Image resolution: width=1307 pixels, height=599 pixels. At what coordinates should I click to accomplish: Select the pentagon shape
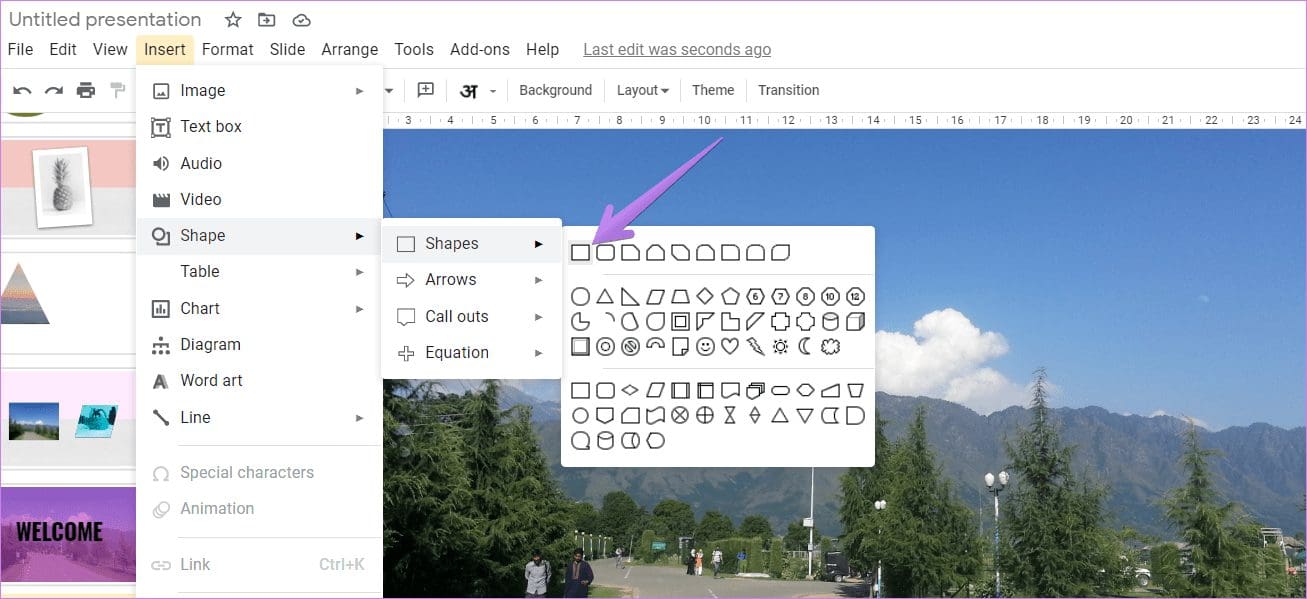pyautogui.click(x=730, y=296)
